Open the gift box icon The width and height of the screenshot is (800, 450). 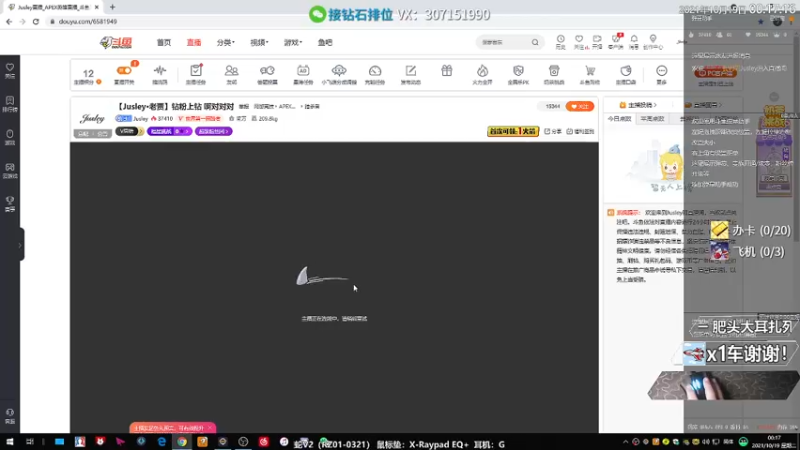447,71
